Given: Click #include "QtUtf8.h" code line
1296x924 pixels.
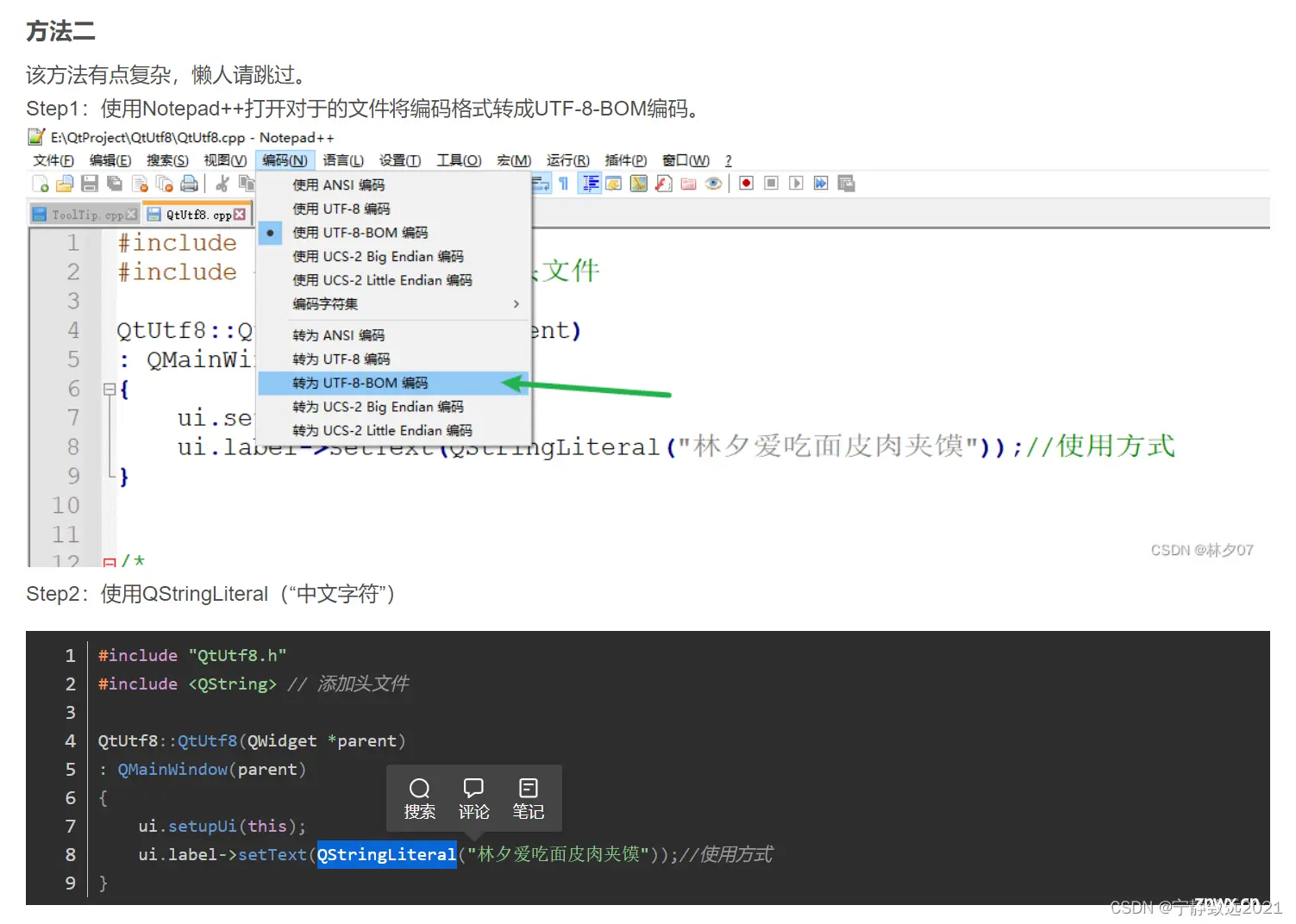Looking at the screenshot, I should tap(192, 655).
